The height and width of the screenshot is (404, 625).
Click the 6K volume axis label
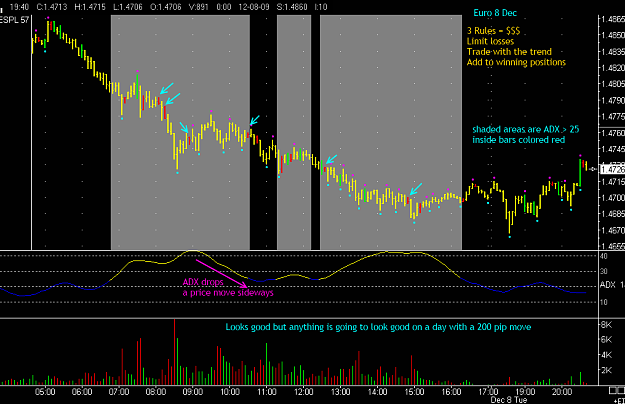[x=606, y=340]
